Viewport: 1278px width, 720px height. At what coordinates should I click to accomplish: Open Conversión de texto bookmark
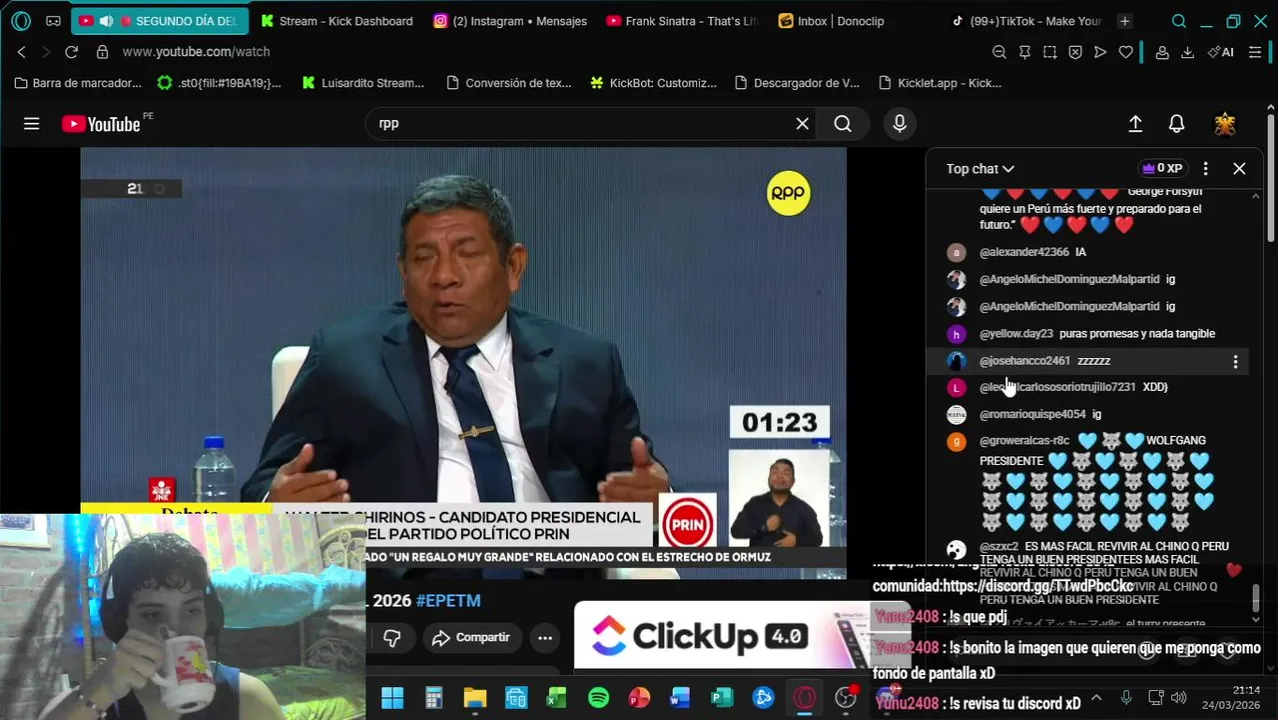click(509, 83)
